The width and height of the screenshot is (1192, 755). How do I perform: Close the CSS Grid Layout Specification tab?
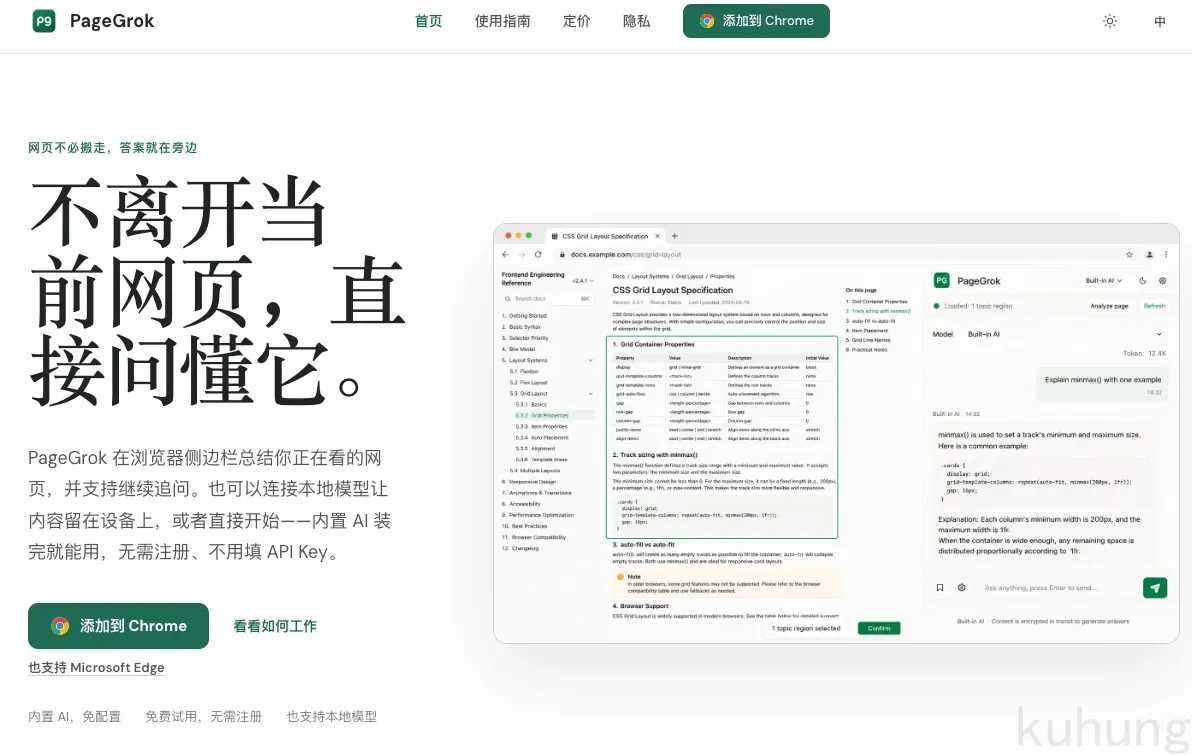(658, 236)
